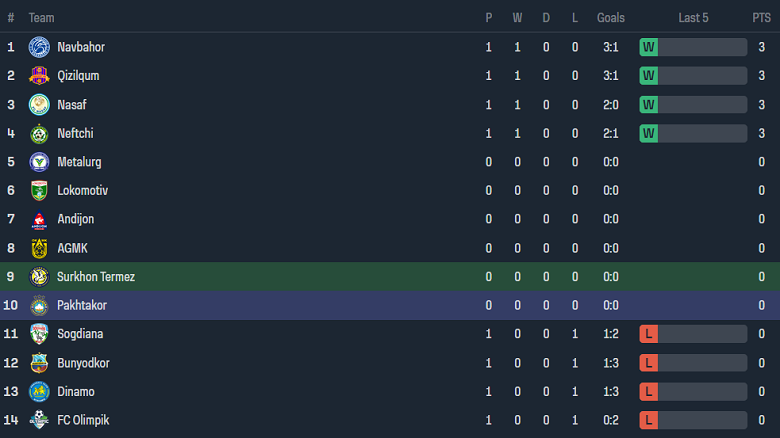Click the Pakhtakor club crest
780x438 pixels.
pos(39,305)
